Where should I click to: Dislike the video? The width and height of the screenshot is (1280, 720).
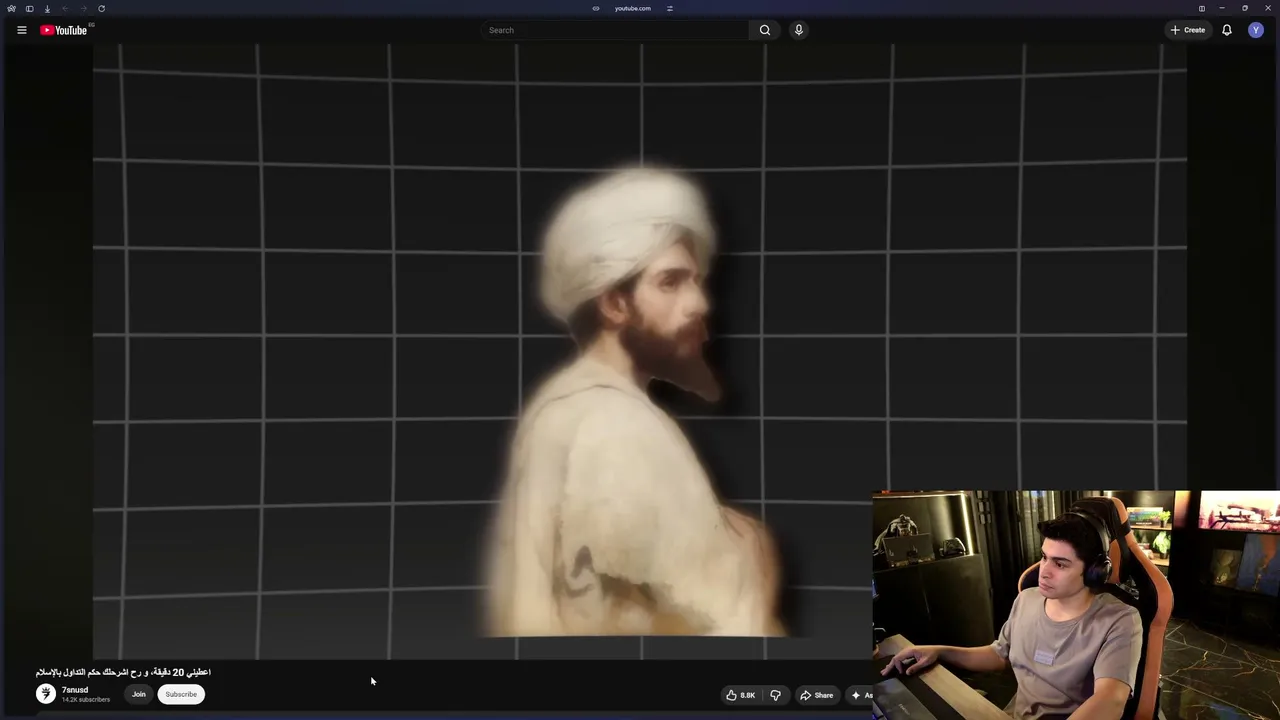775,695
